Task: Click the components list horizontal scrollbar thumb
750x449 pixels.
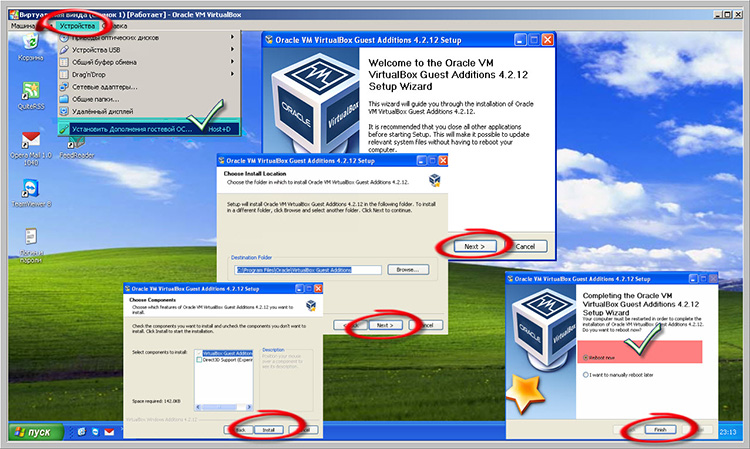Action: [221, 407]
